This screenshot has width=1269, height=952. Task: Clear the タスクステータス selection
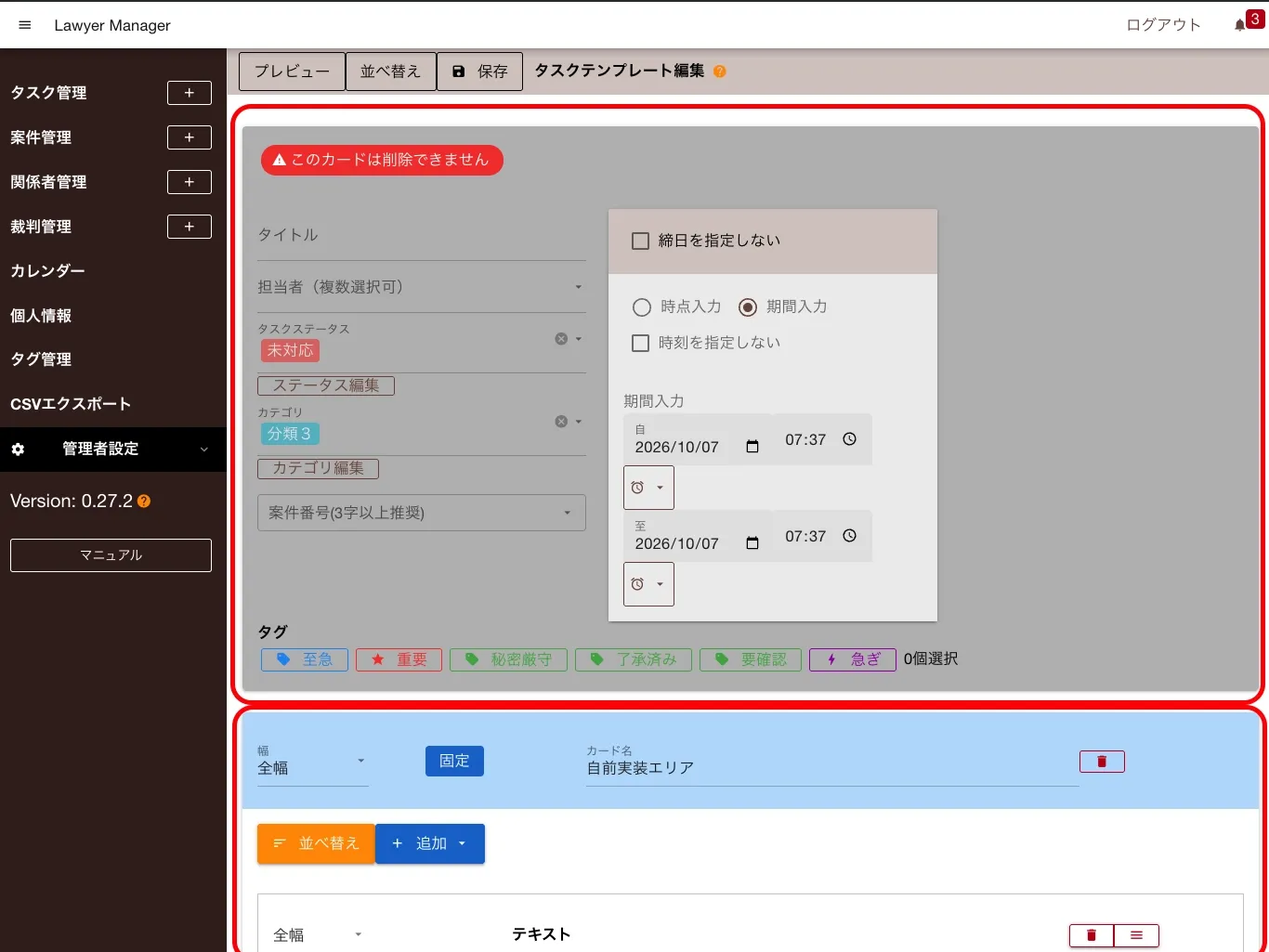click(561, 339)
